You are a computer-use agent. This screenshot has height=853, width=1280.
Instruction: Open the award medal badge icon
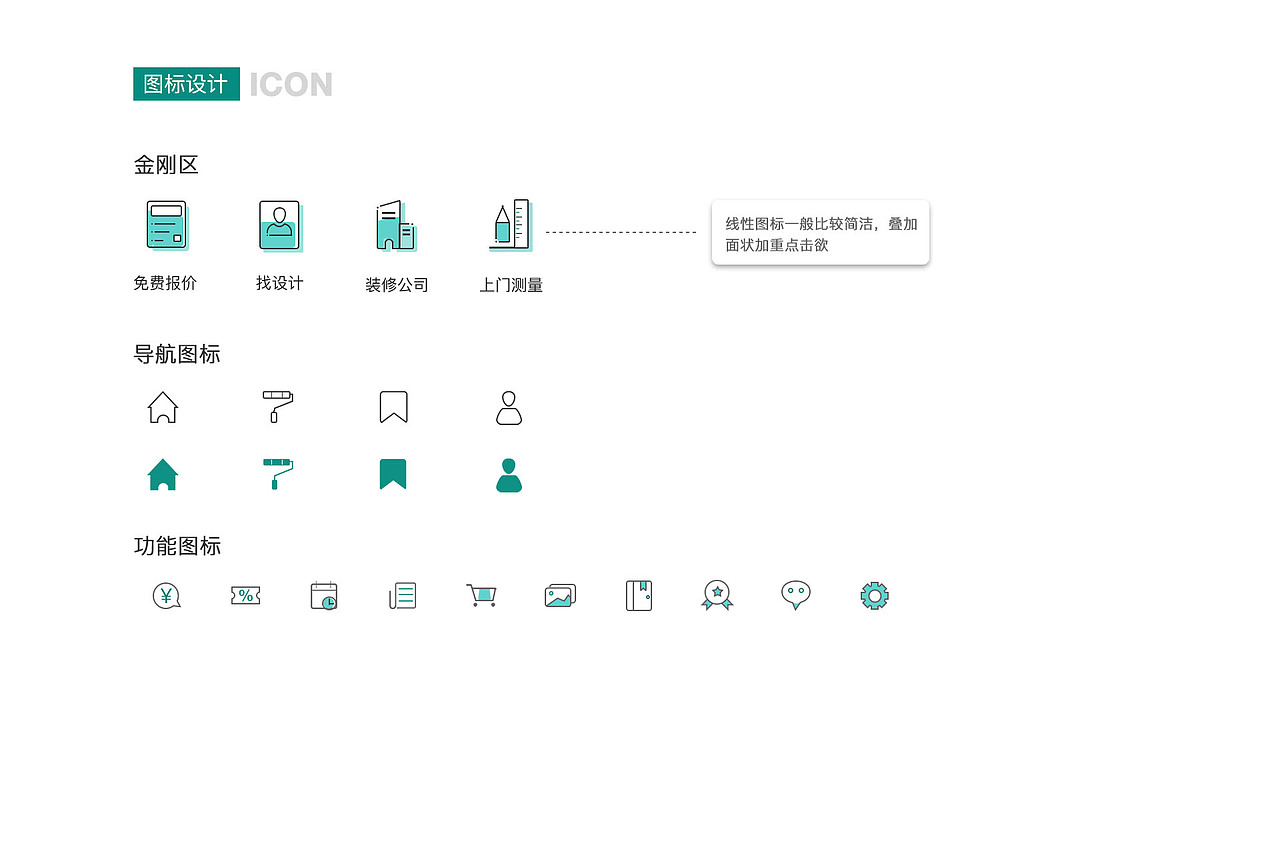(x=717, y=595)
